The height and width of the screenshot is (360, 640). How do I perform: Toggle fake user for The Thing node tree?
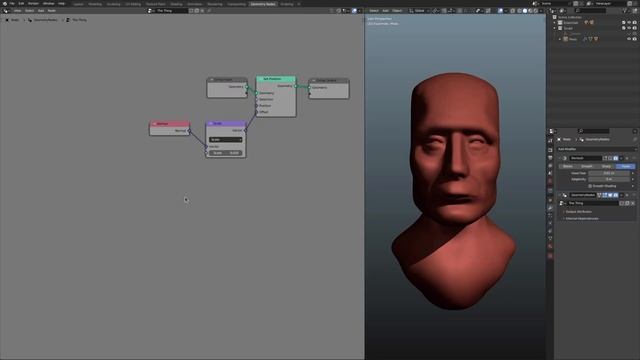[191, 11]
